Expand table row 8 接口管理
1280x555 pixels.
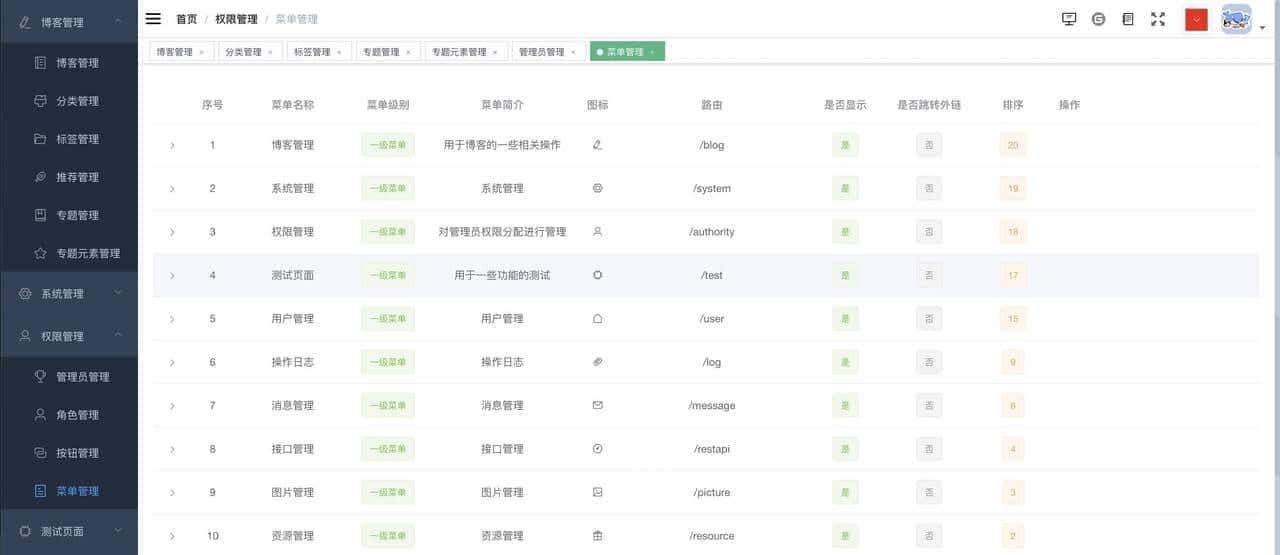[x=172, y=449]
